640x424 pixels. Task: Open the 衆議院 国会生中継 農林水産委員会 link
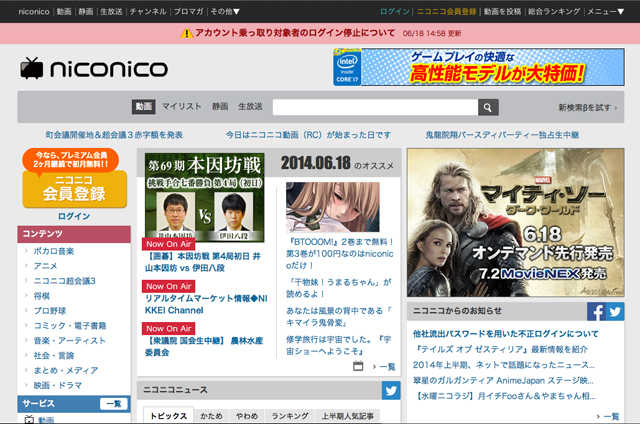click(x=204, y=346)
